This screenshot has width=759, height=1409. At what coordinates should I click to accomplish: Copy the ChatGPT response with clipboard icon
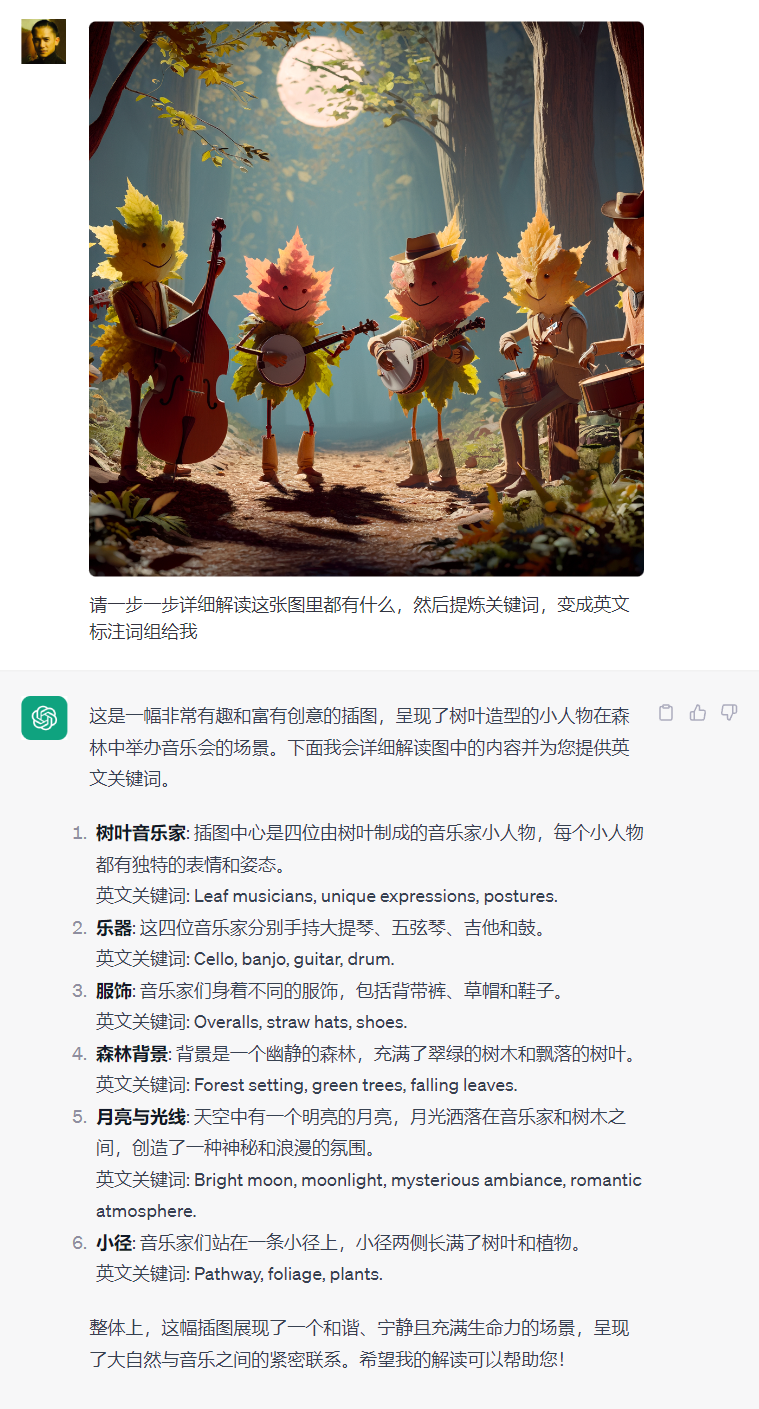click(x=666, y=713)
